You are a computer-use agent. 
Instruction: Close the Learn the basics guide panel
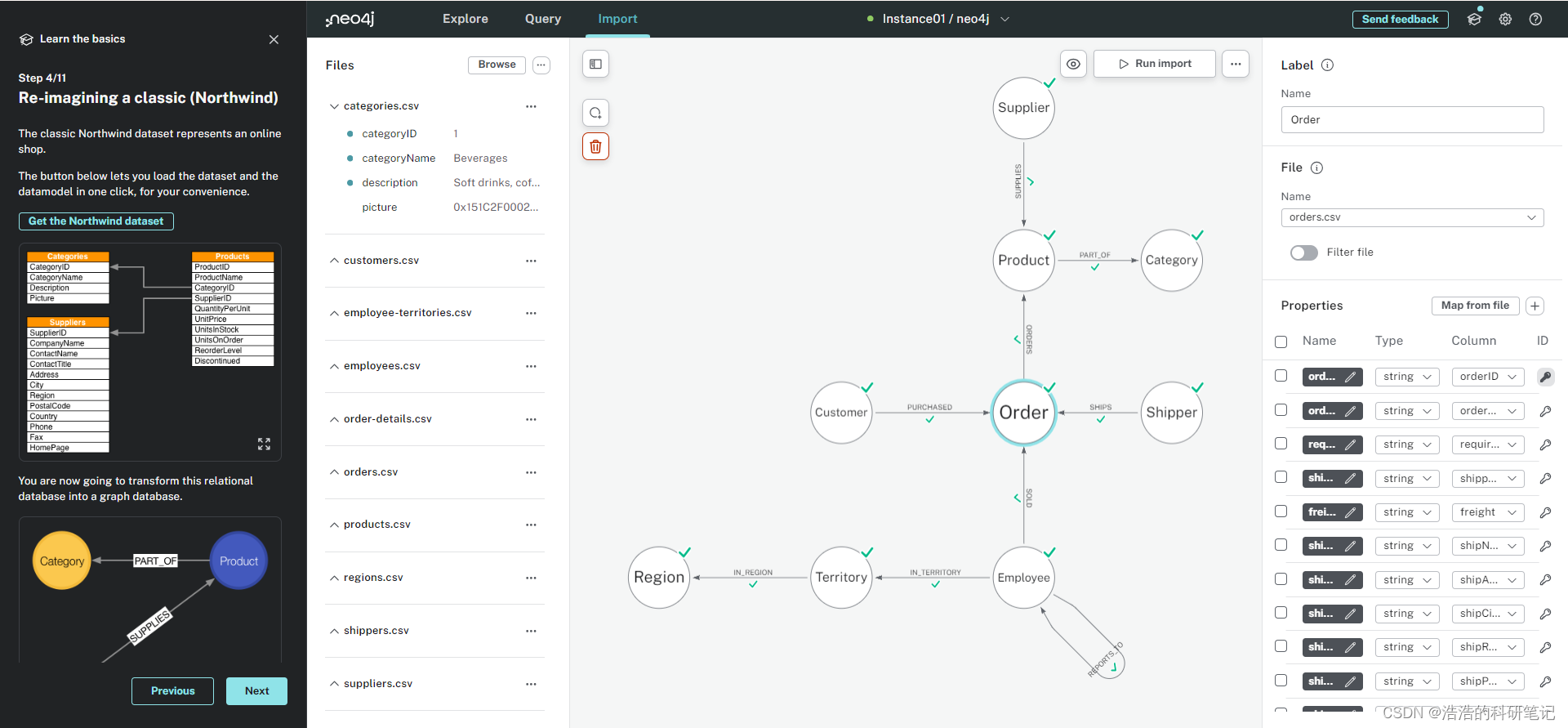(x=274, y=39)
